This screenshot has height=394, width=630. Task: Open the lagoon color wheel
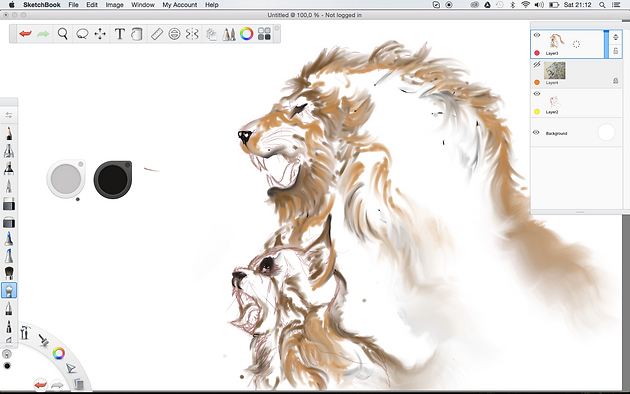pyautogui.click(x=59, y=353)
